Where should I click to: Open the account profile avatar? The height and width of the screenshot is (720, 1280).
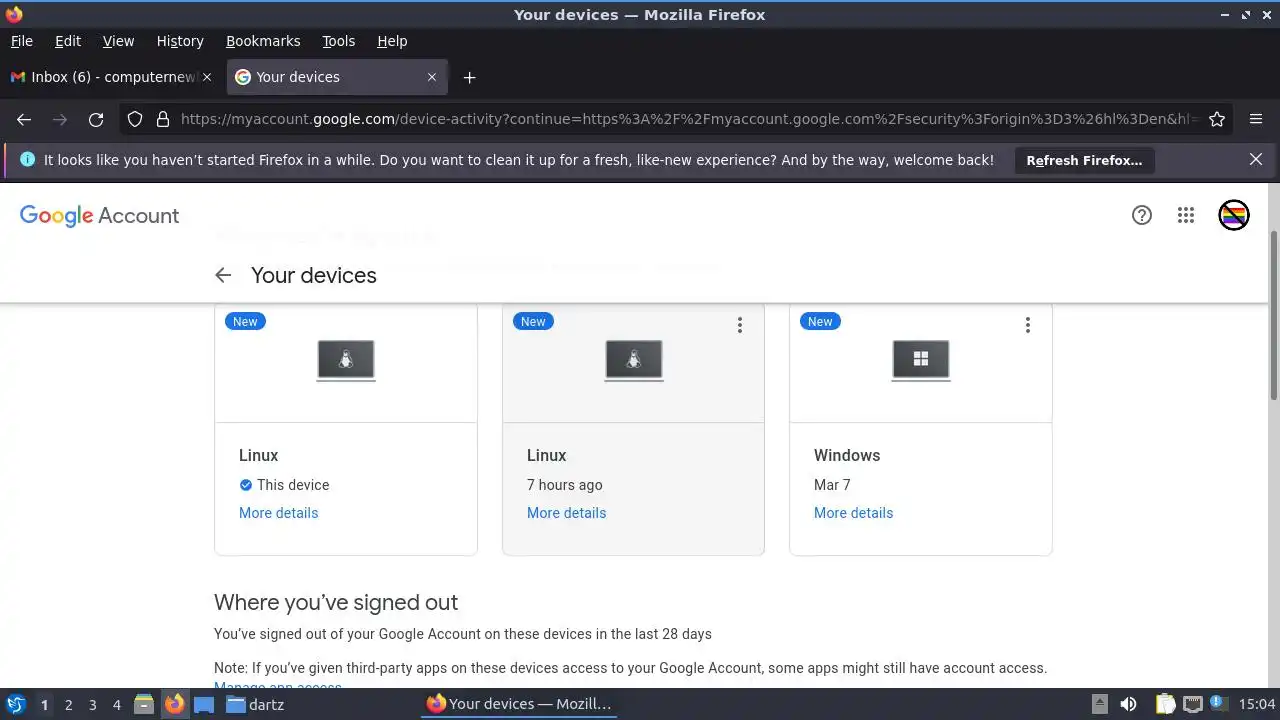tap(1234, 215)
